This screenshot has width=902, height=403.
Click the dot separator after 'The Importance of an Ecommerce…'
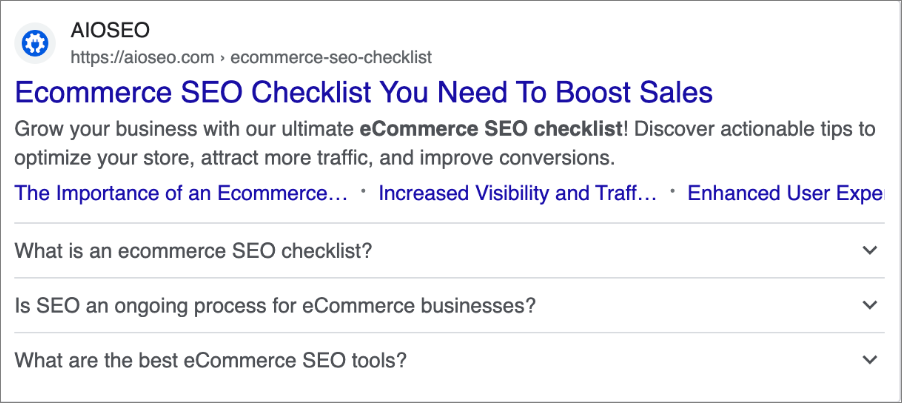pos(363,193)
